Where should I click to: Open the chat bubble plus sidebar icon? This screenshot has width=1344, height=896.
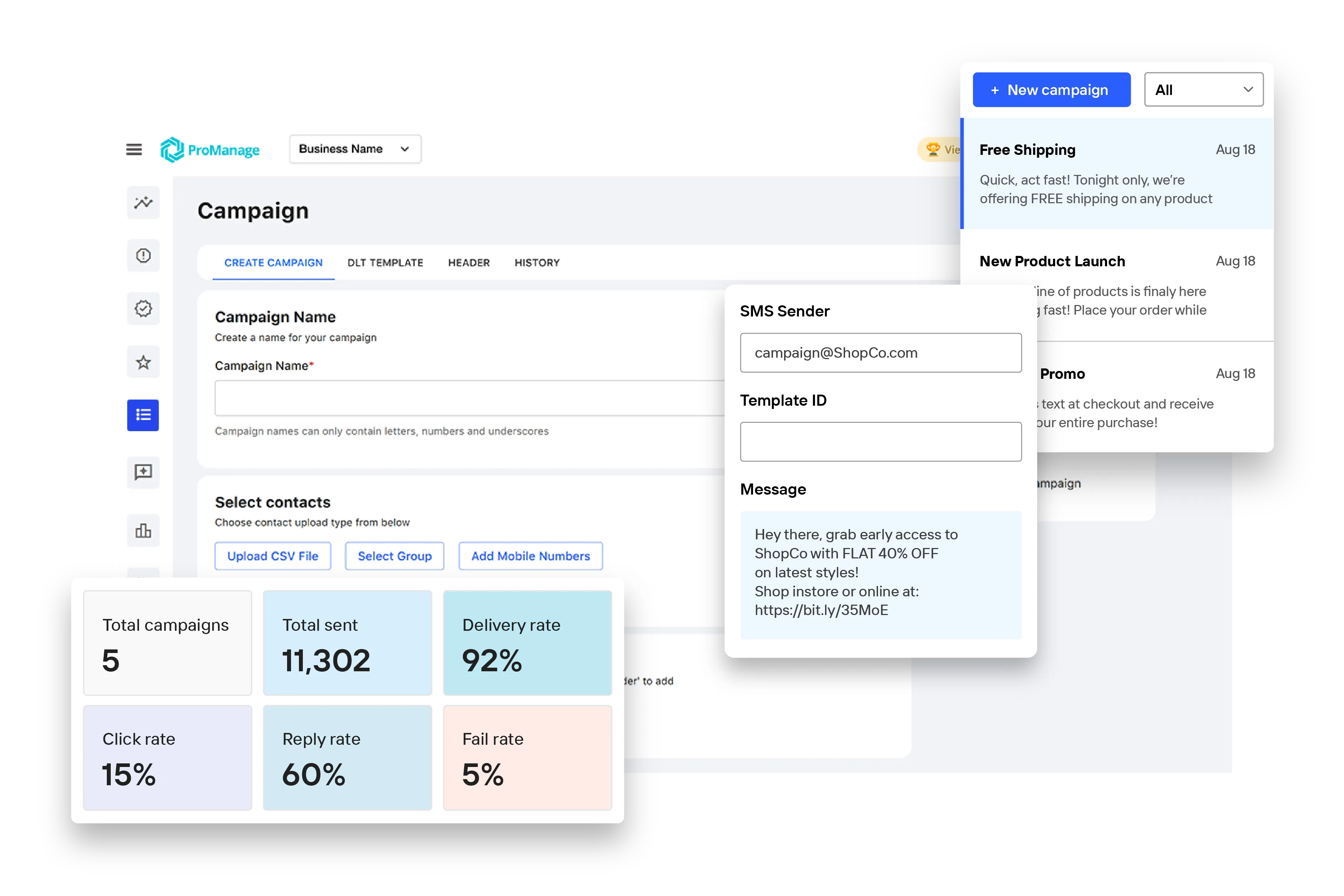(143, 472)
